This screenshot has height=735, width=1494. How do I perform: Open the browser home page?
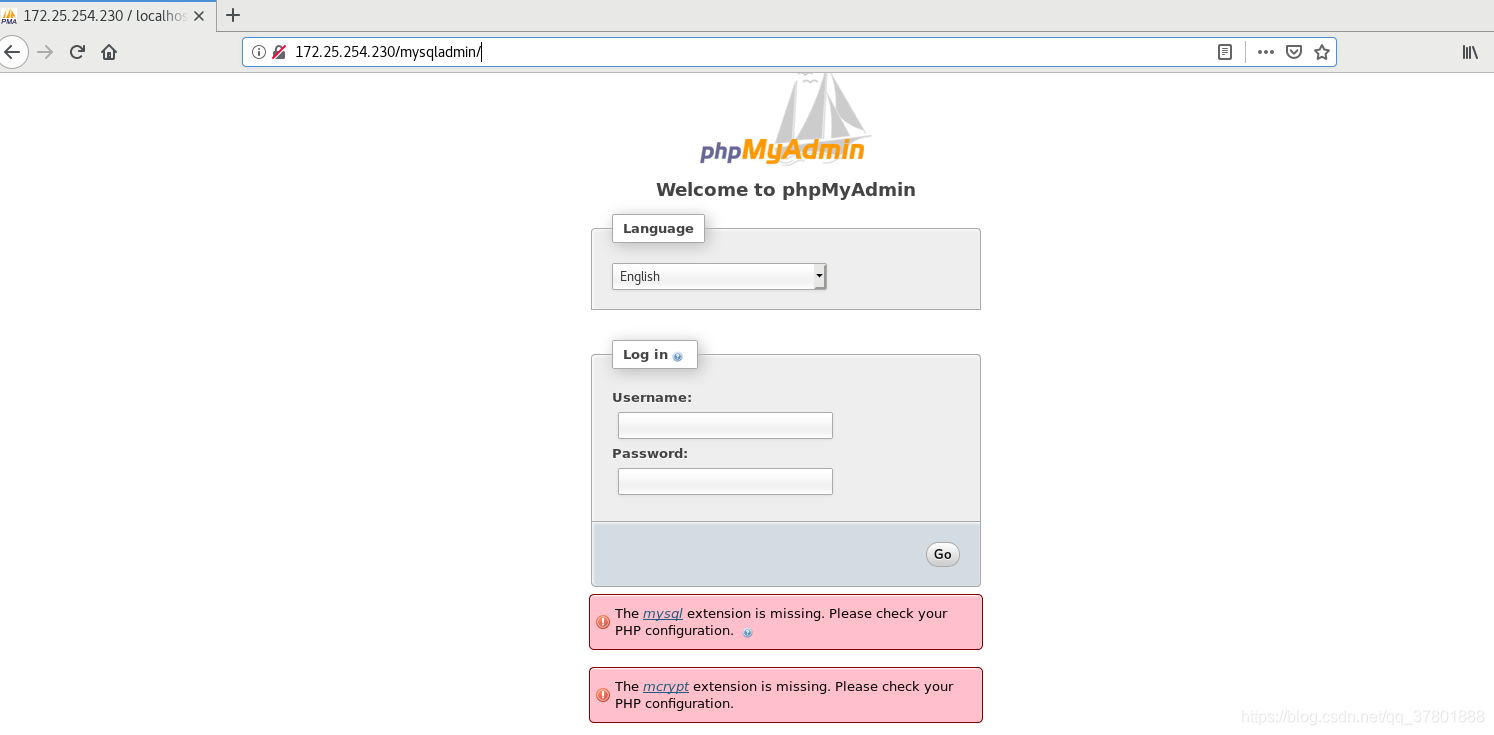pos(109,52)
